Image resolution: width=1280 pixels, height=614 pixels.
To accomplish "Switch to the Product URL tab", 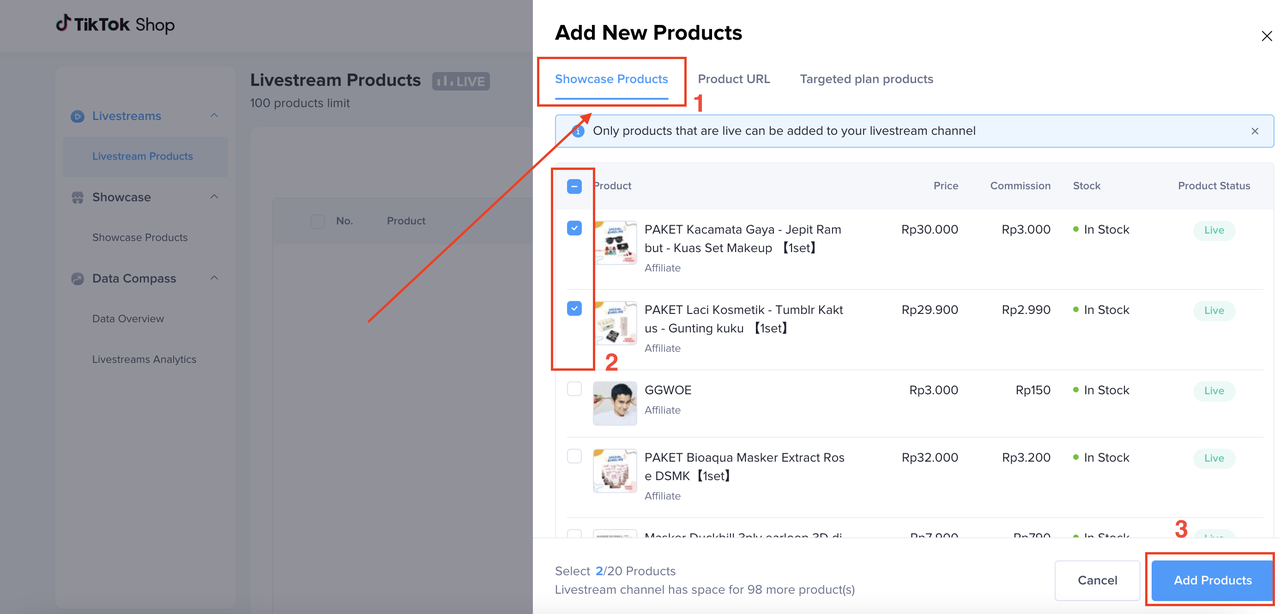I will (x=734, y=79).
